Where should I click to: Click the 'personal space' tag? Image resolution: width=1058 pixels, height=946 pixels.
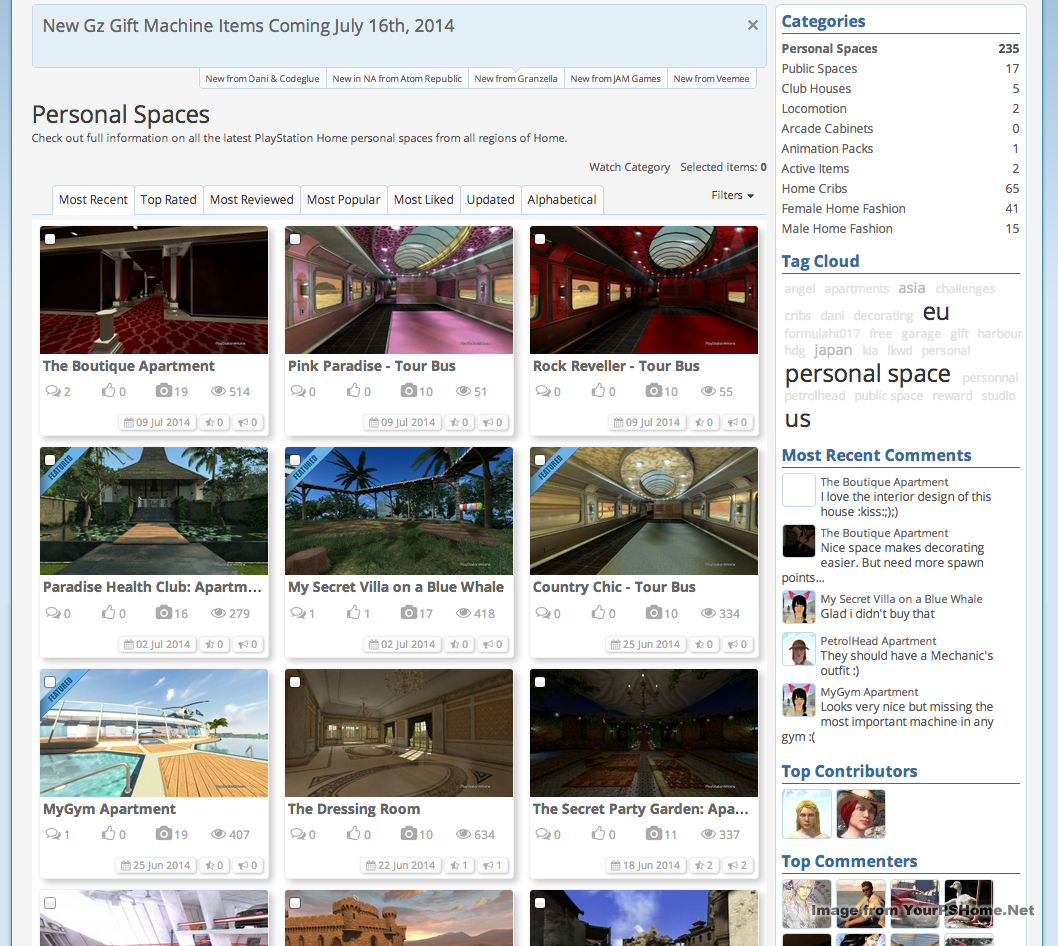pos(868,373)
